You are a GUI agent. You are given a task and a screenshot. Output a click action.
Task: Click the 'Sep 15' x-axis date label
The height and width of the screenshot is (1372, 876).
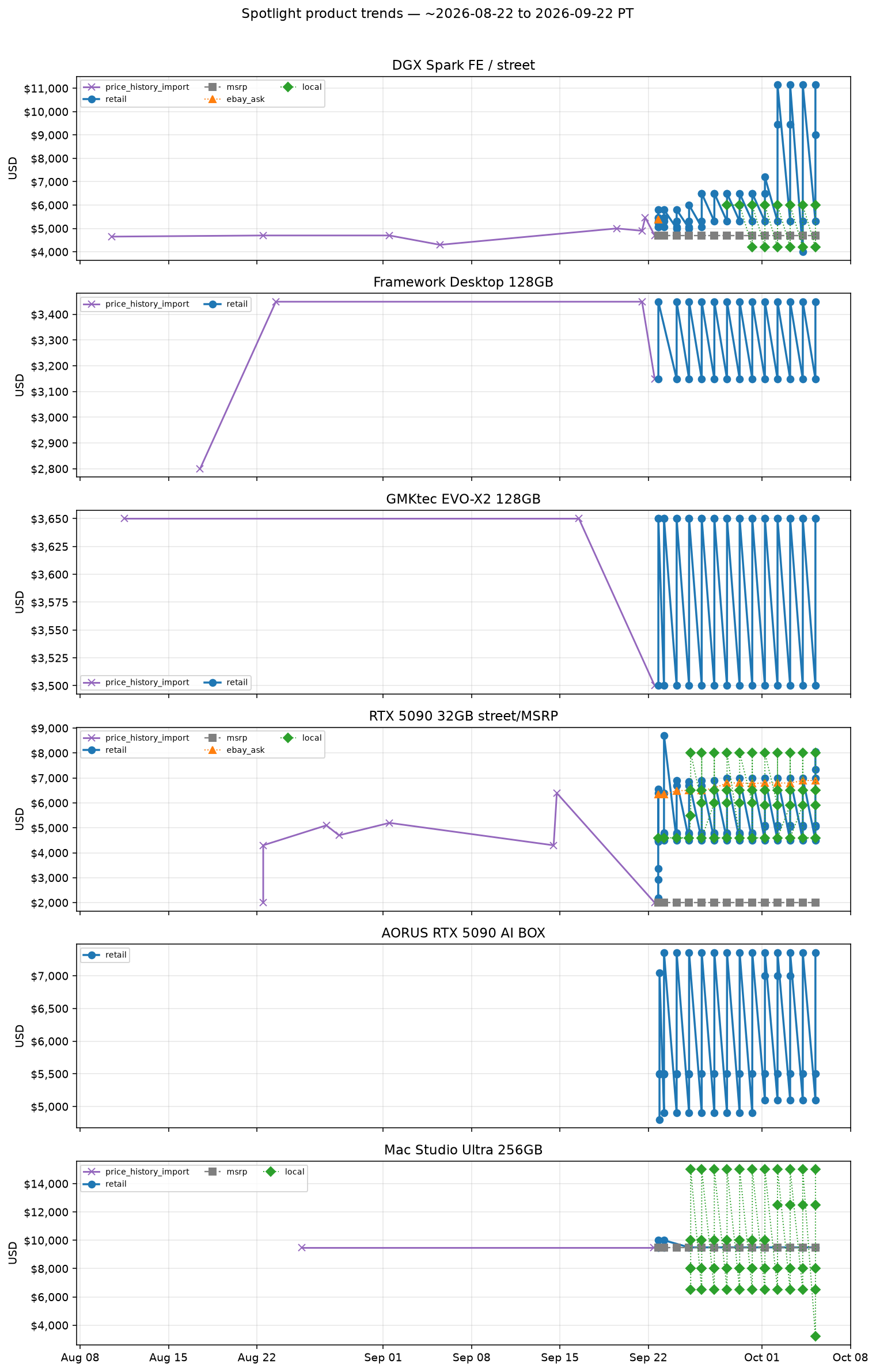pos(560,1358)
